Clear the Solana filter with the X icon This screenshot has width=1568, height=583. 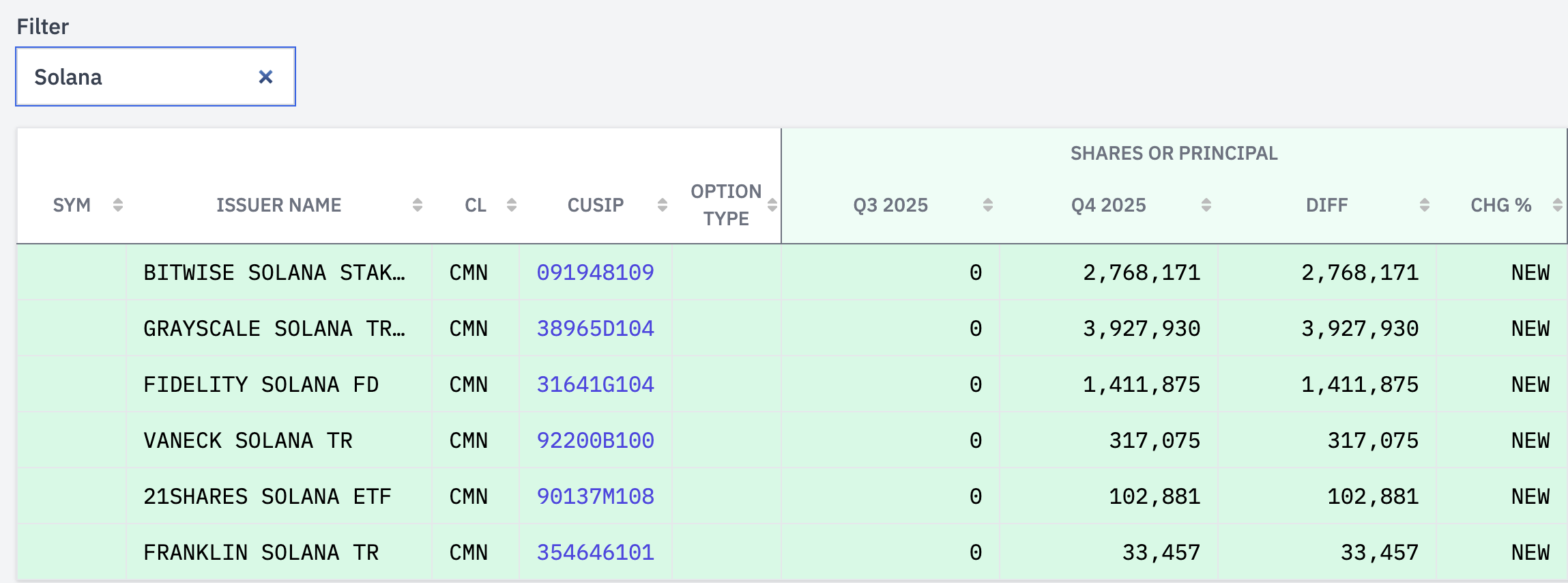(x=265, y=77)
